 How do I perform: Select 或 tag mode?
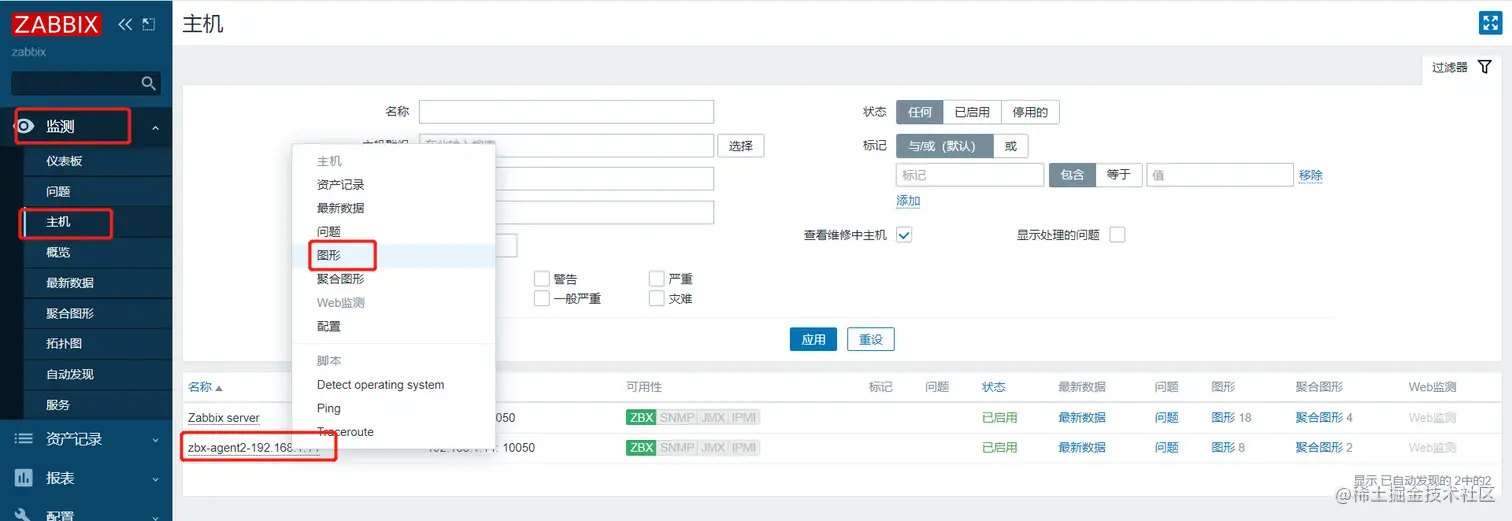click(1010, 146)
